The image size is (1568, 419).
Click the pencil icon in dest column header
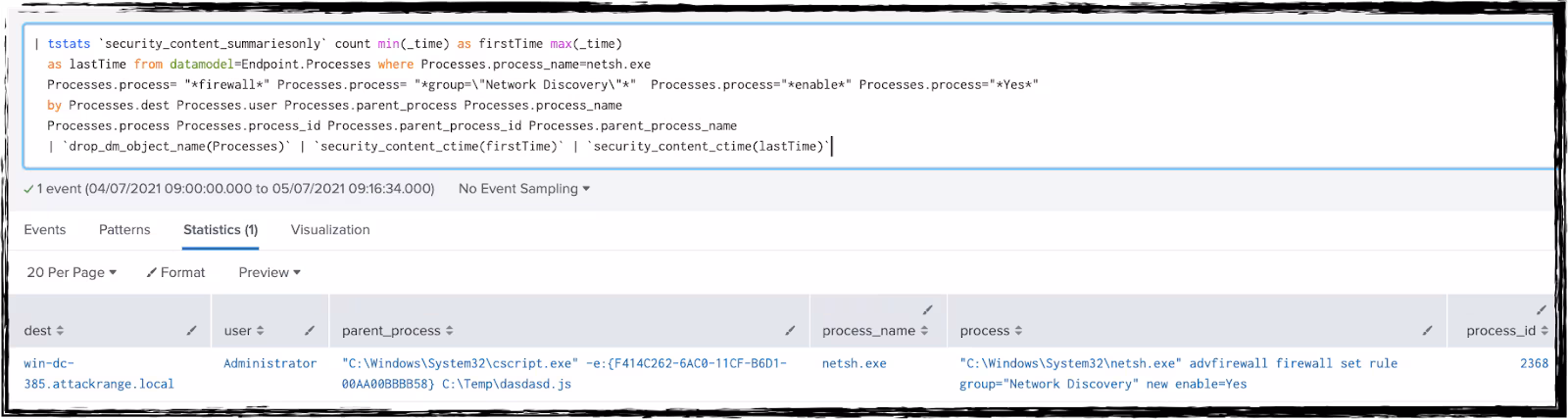[192, 331]
